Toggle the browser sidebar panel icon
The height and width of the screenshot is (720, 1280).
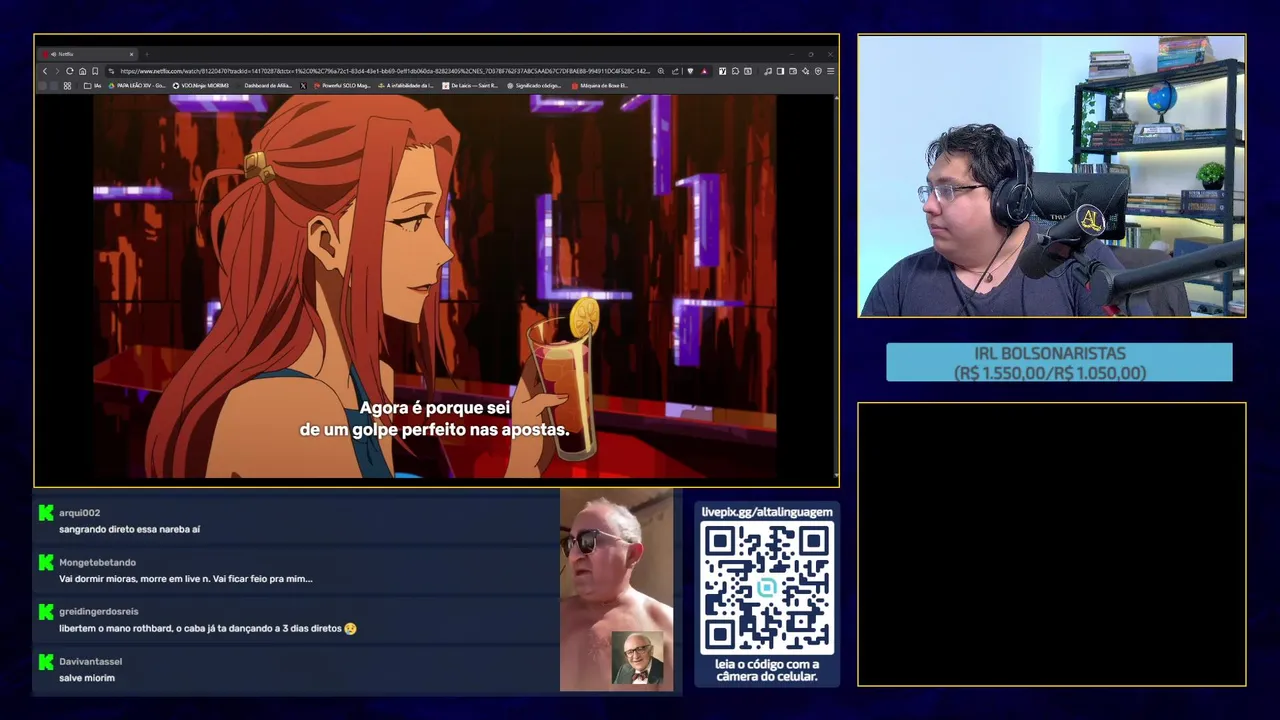pyautogui.click(x=780, y=71)
